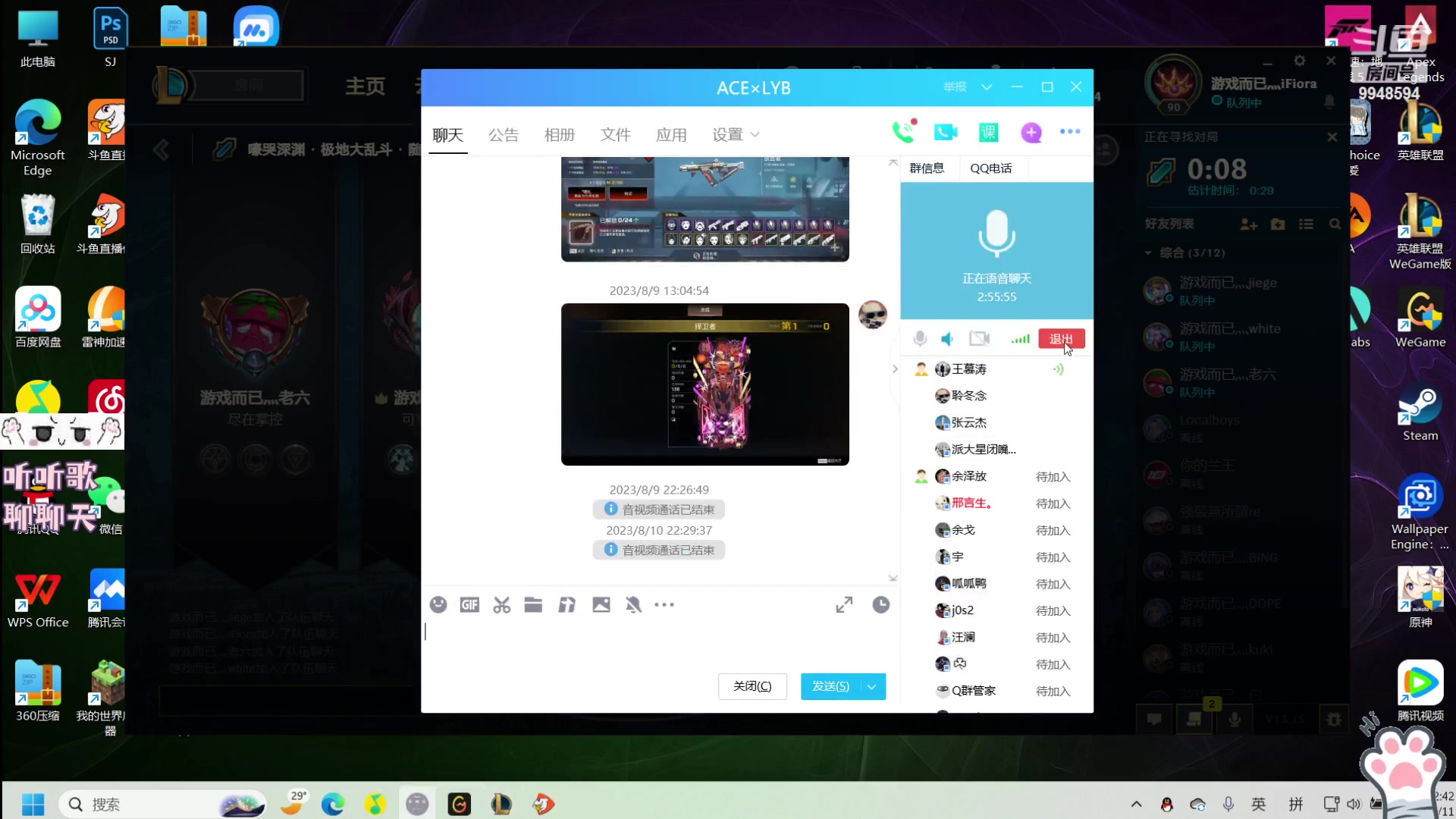Image resolution: width=1456 pixels, height=819 pixels.
Task: Expand the group member list panel
Action: pyautogui.click(x=895, y=368)
